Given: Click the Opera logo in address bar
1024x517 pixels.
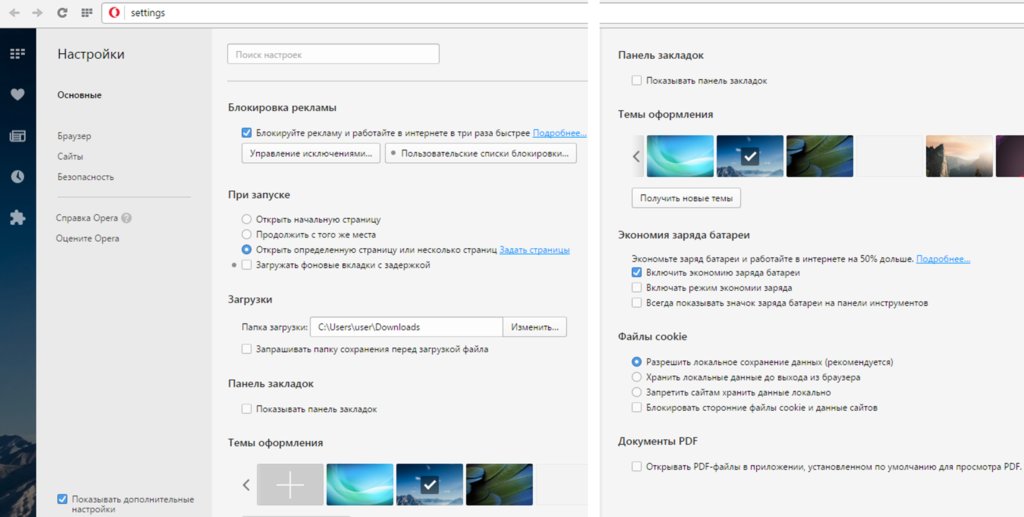Looking at the screenshot, I should pyautogui.click(x=114, y=12).
